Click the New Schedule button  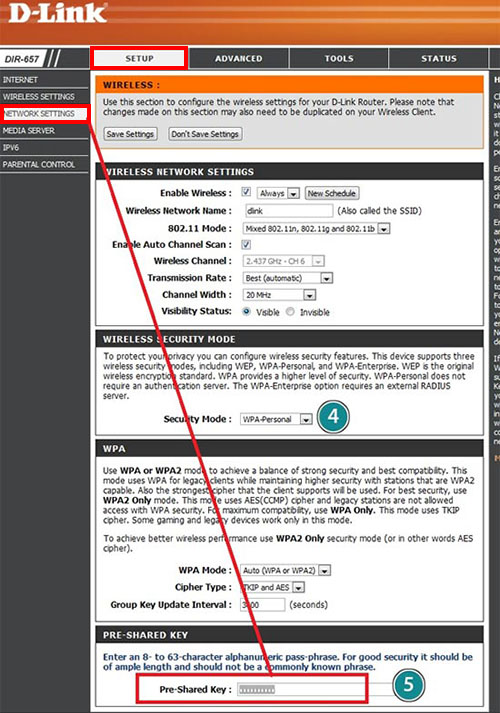click(331, 193)
